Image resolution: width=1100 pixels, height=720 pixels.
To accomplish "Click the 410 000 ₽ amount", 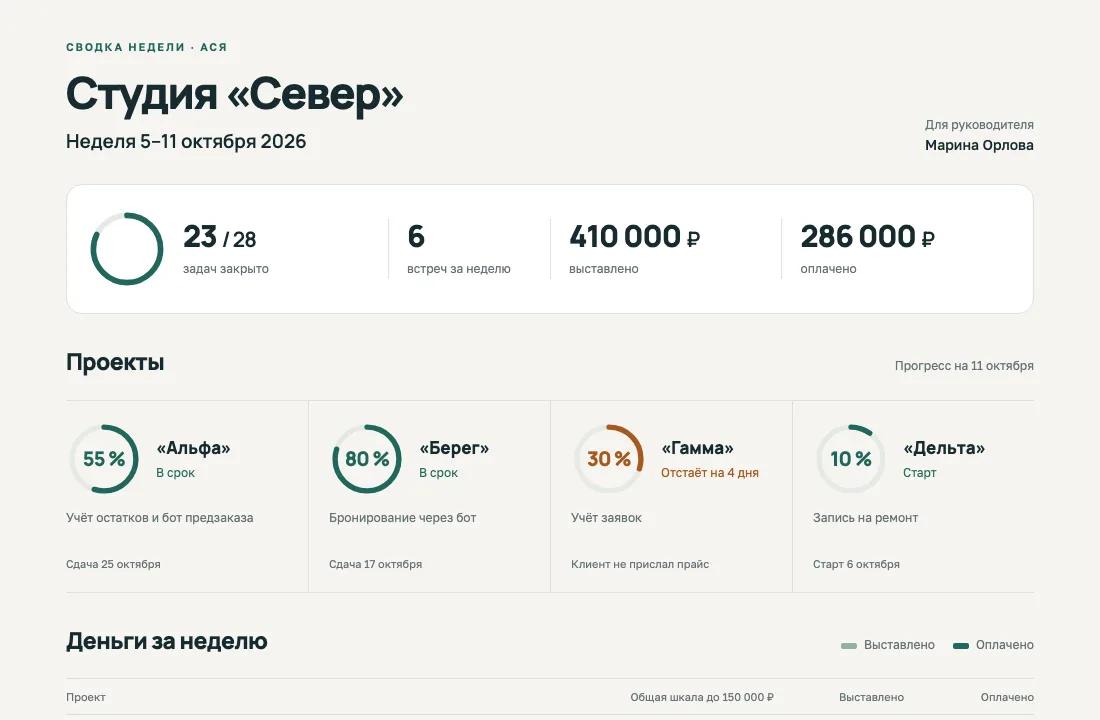I will click(x=634, y=236).
